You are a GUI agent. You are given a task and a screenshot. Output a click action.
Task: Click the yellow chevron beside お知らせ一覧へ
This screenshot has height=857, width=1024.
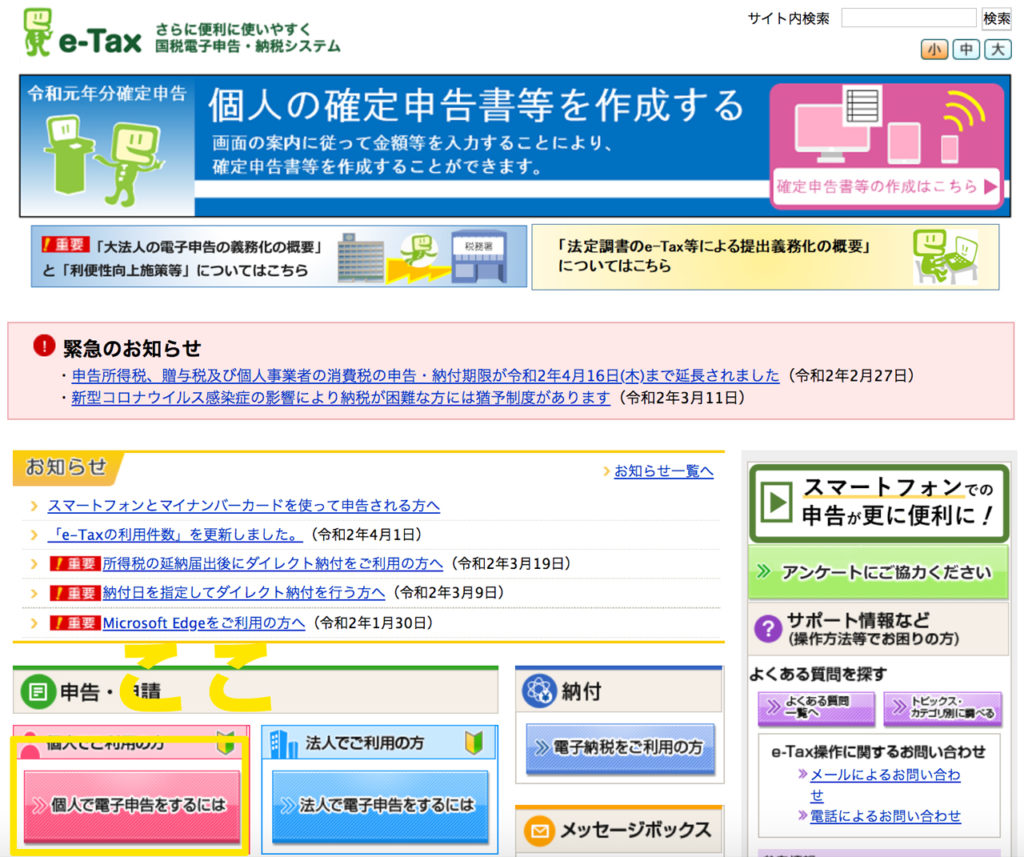pyautogui.click(x=607, y=471)
